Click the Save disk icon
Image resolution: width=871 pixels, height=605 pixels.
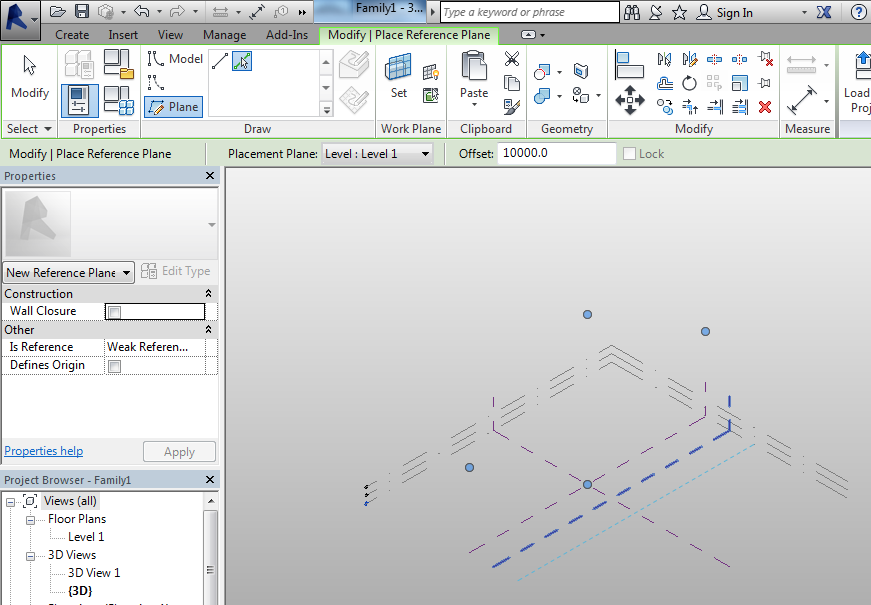click(82, 12)
